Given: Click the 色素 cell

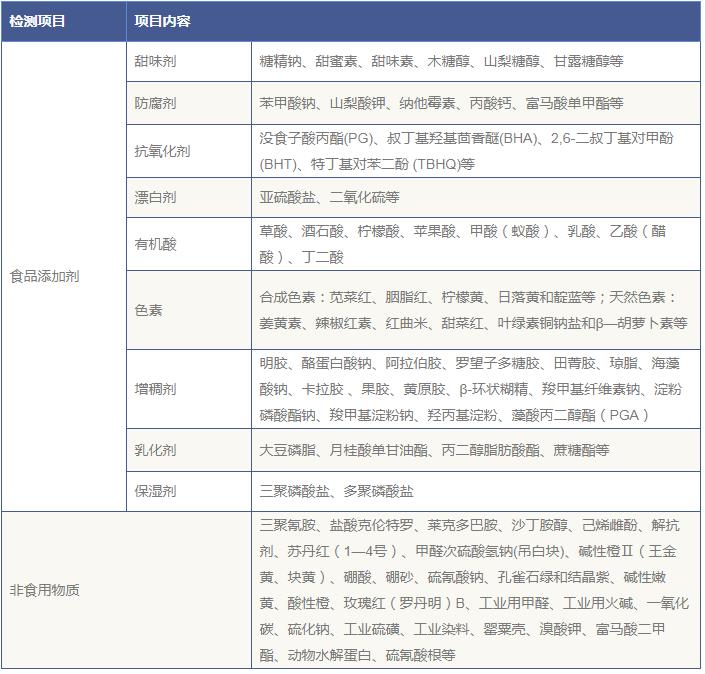Looking at the screenshot, I should click(x=149, y=310).
